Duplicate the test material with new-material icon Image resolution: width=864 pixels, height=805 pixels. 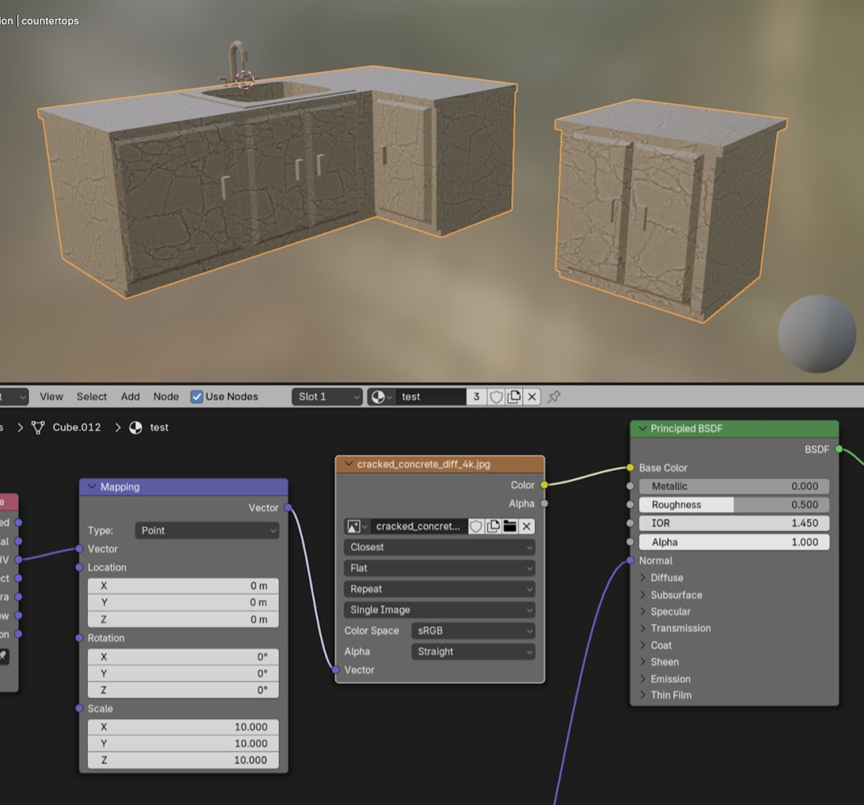click(x=514, y=397)
